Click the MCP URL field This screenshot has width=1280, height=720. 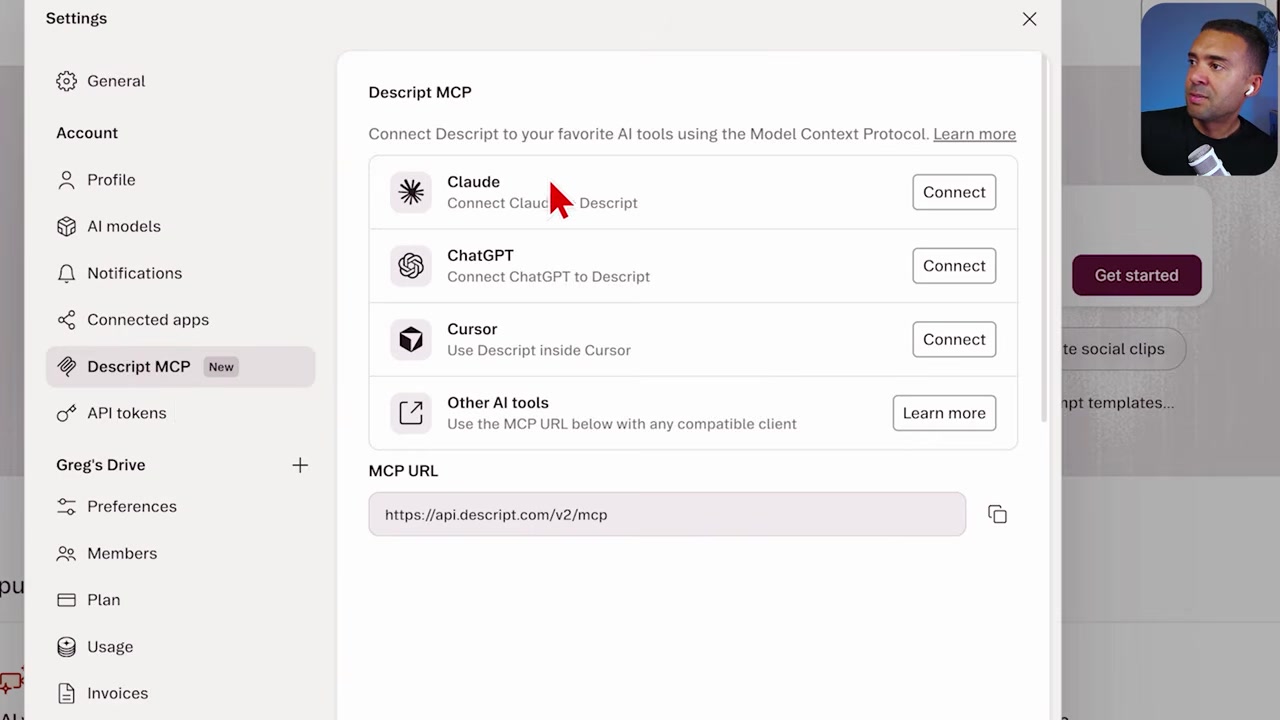click(667, 514)
